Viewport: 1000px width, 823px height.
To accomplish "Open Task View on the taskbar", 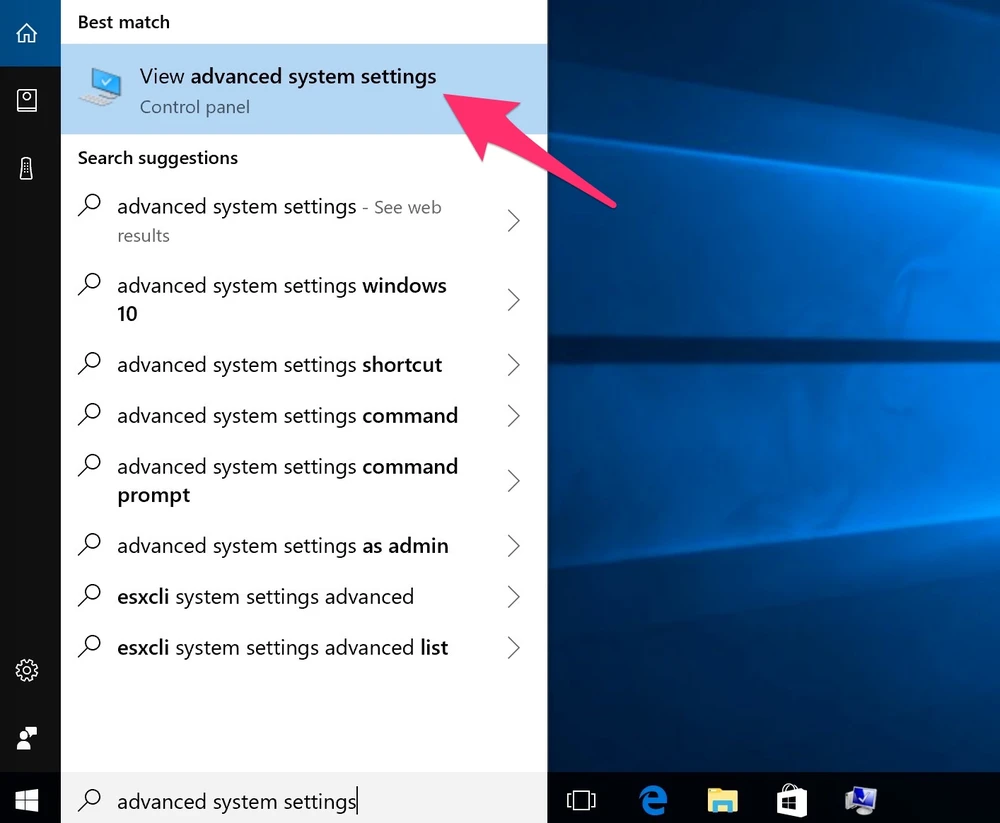I will pos(580,800).
